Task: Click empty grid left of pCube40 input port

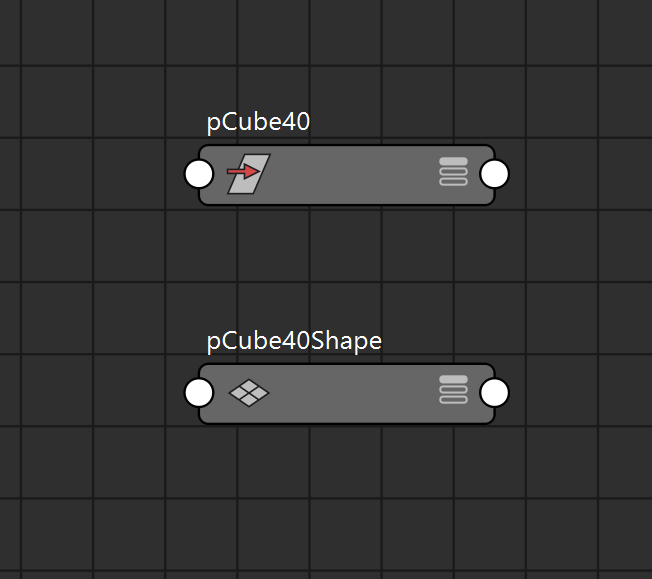Action: tap(100, 174)
